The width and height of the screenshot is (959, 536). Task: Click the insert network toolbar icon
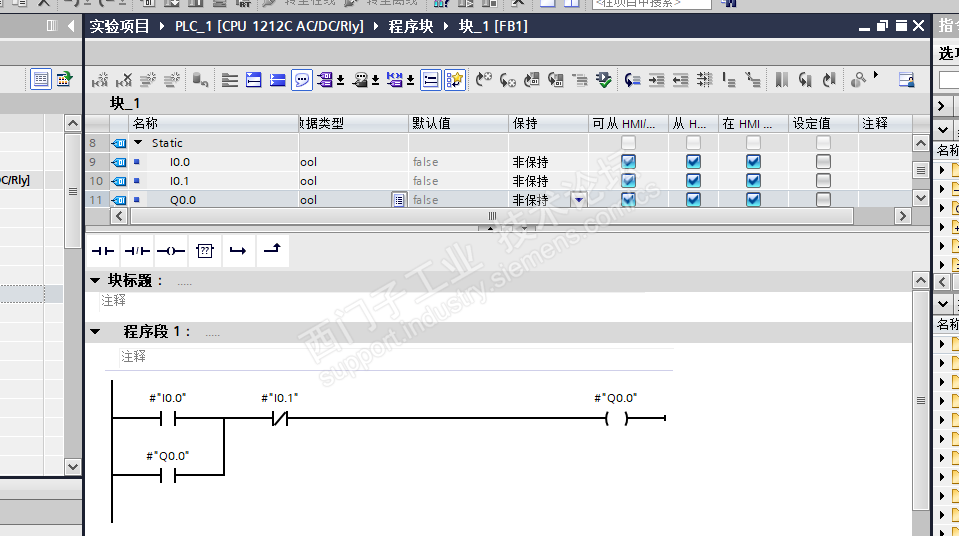[x=100, y=80]
